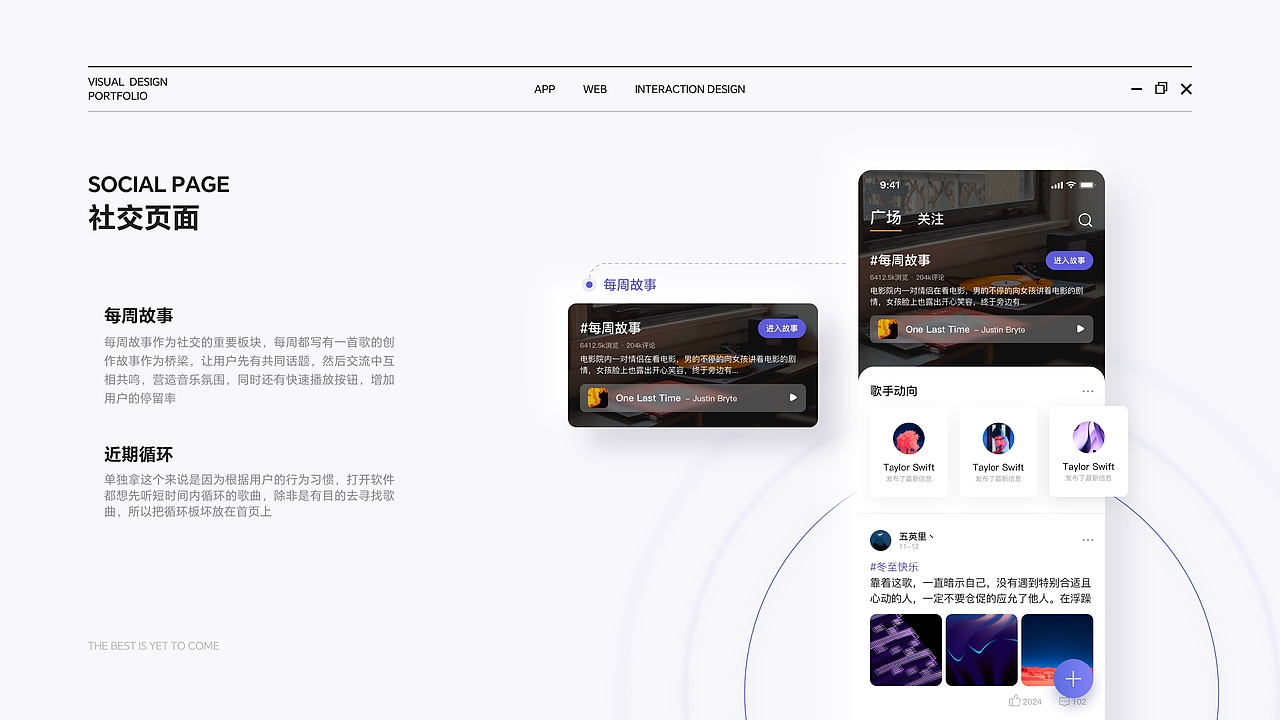Viewport: 1280px width, 720px height.
Task: Play One Last Time in enlarged card
Action: [x=793, y=397]
